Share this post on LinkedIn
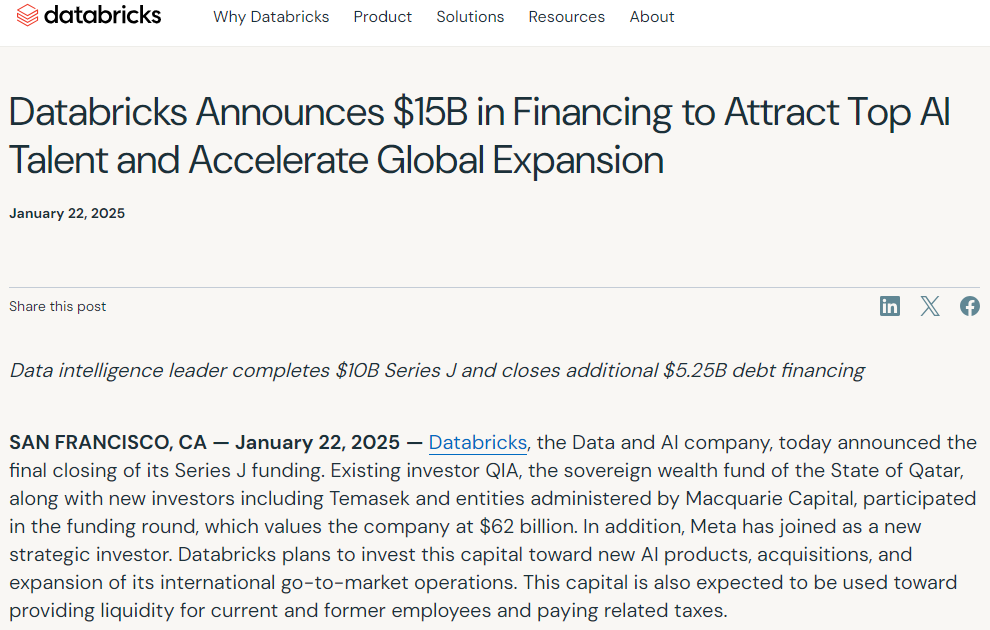Image resolution: width=990 pixels, height=630 pixels. coord(890,306)
